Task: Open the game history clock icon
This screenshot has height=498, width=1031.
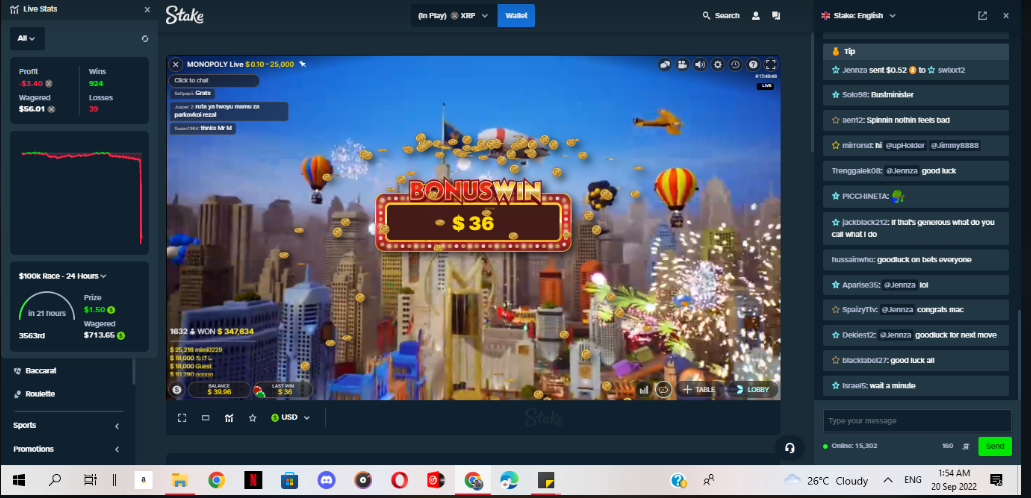Action: click(x=736, y=64)
